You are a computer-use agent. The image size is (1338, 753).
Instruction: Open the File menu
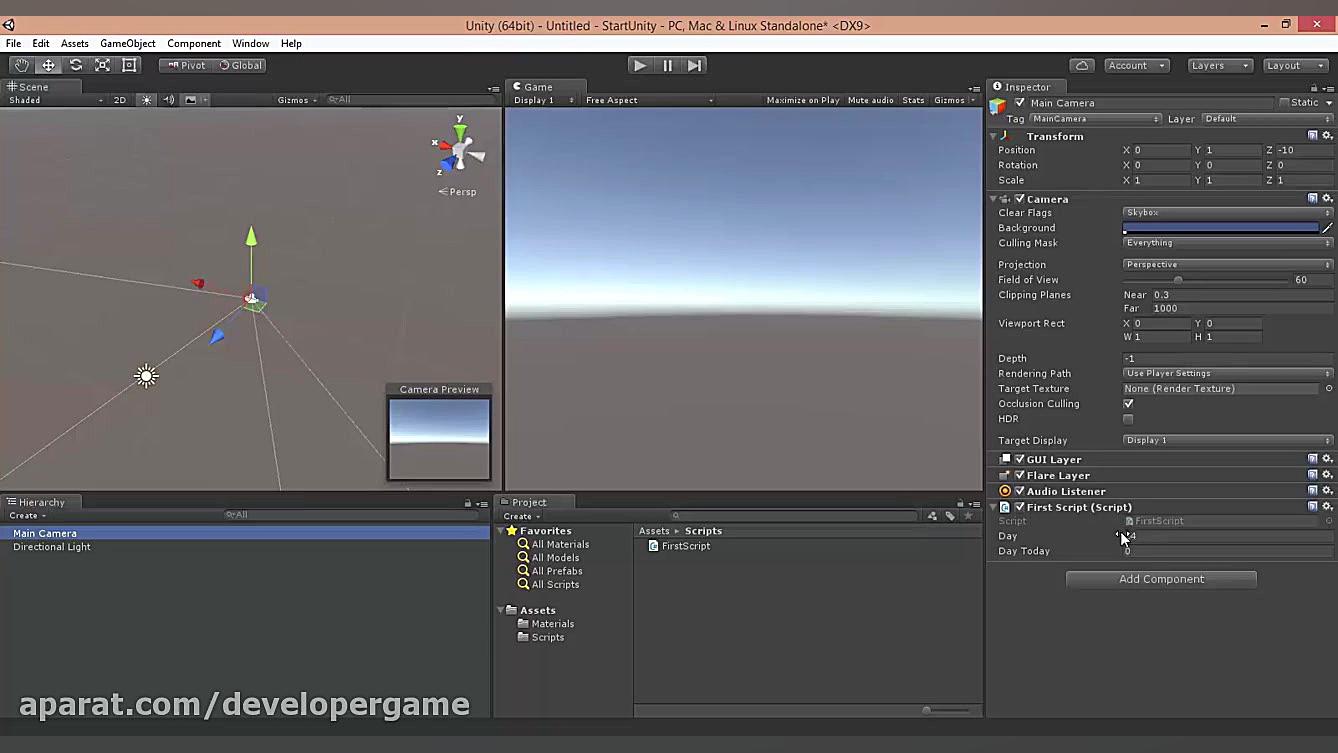(13, 44)
